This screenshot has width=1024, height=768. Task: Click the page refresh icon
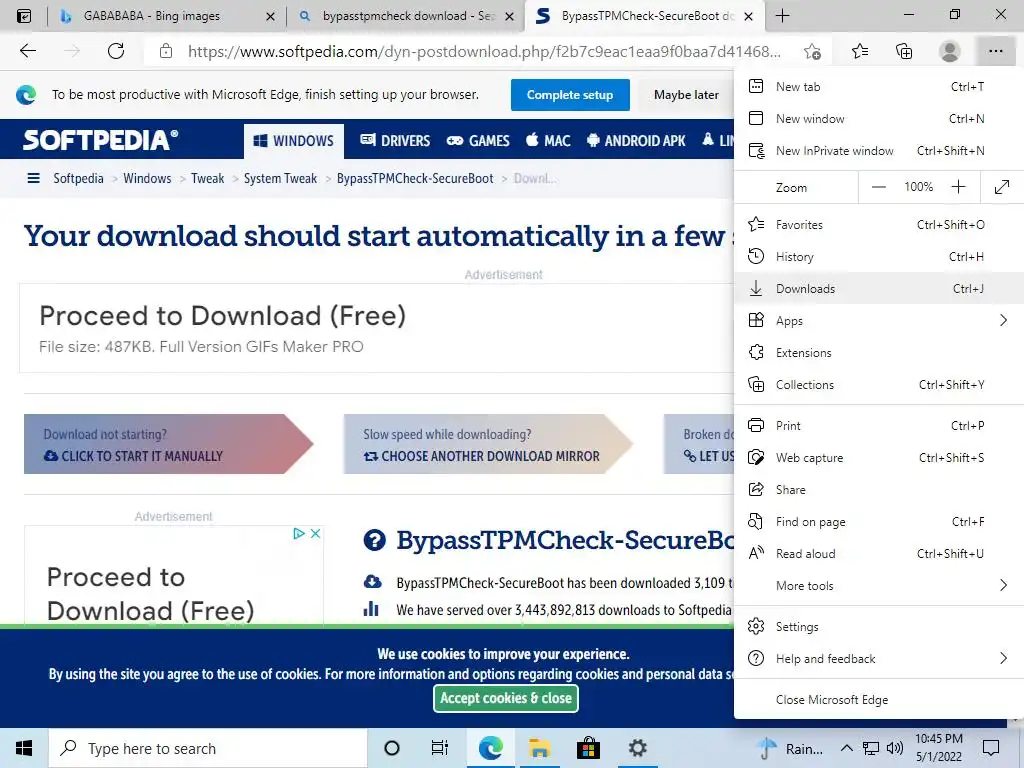click(x=116, y=51)
